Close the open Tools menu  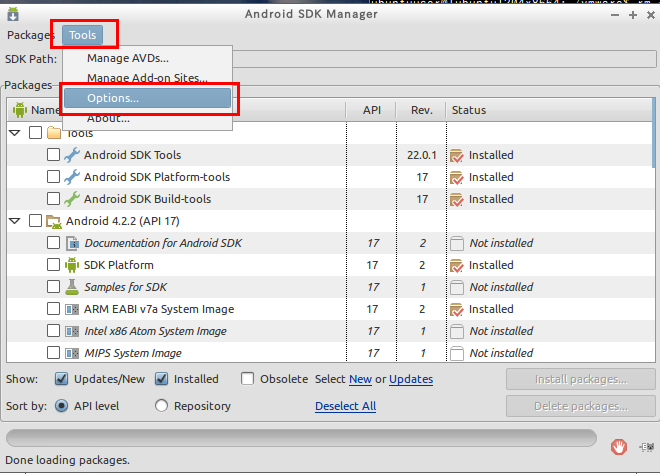coord(82,35)
